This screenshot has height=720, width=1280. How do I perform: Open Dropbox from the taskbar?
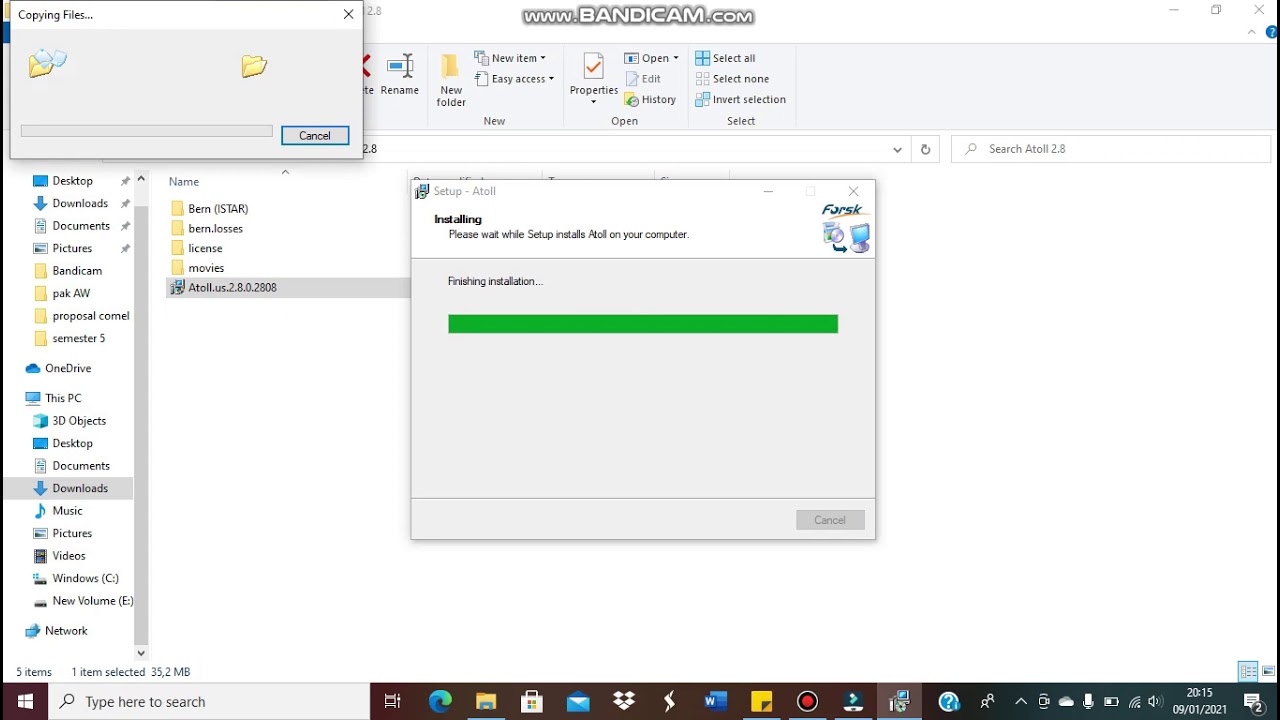pos(624,701)
